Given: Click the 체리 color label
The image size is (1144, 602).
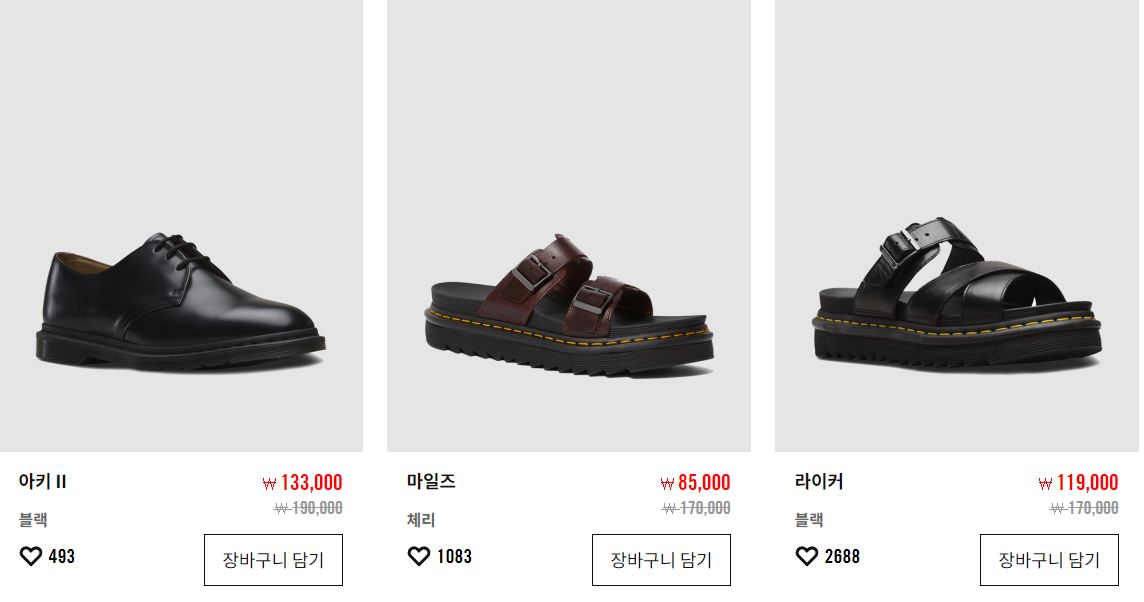Looking at the screenshot, I should [x=421, y=520].
